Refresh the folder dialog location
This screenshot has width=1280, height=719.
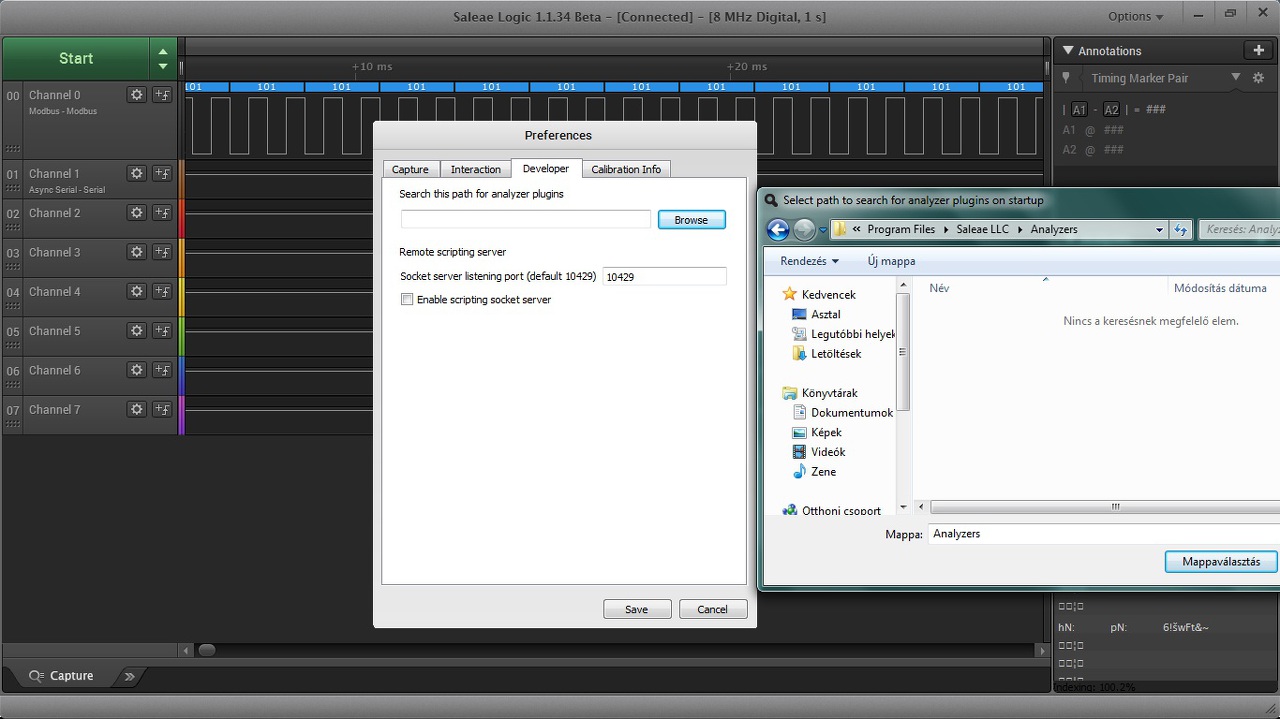click(x=1181, y=230)
